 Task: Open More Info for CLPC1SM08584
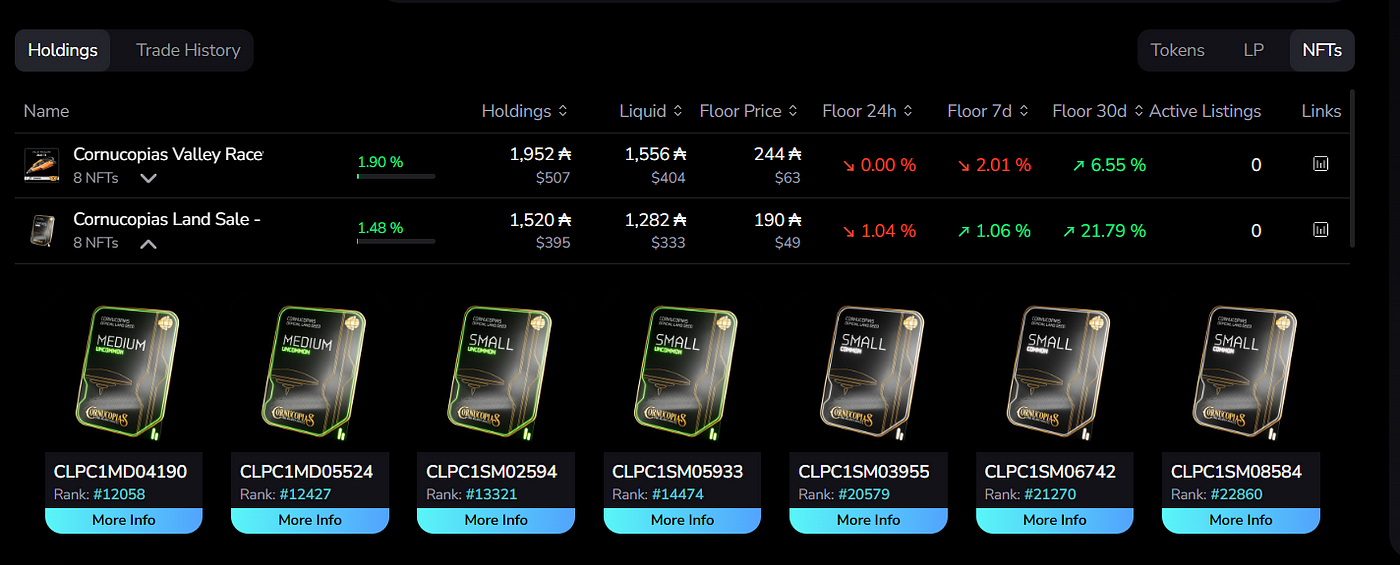click(1241, 520)
